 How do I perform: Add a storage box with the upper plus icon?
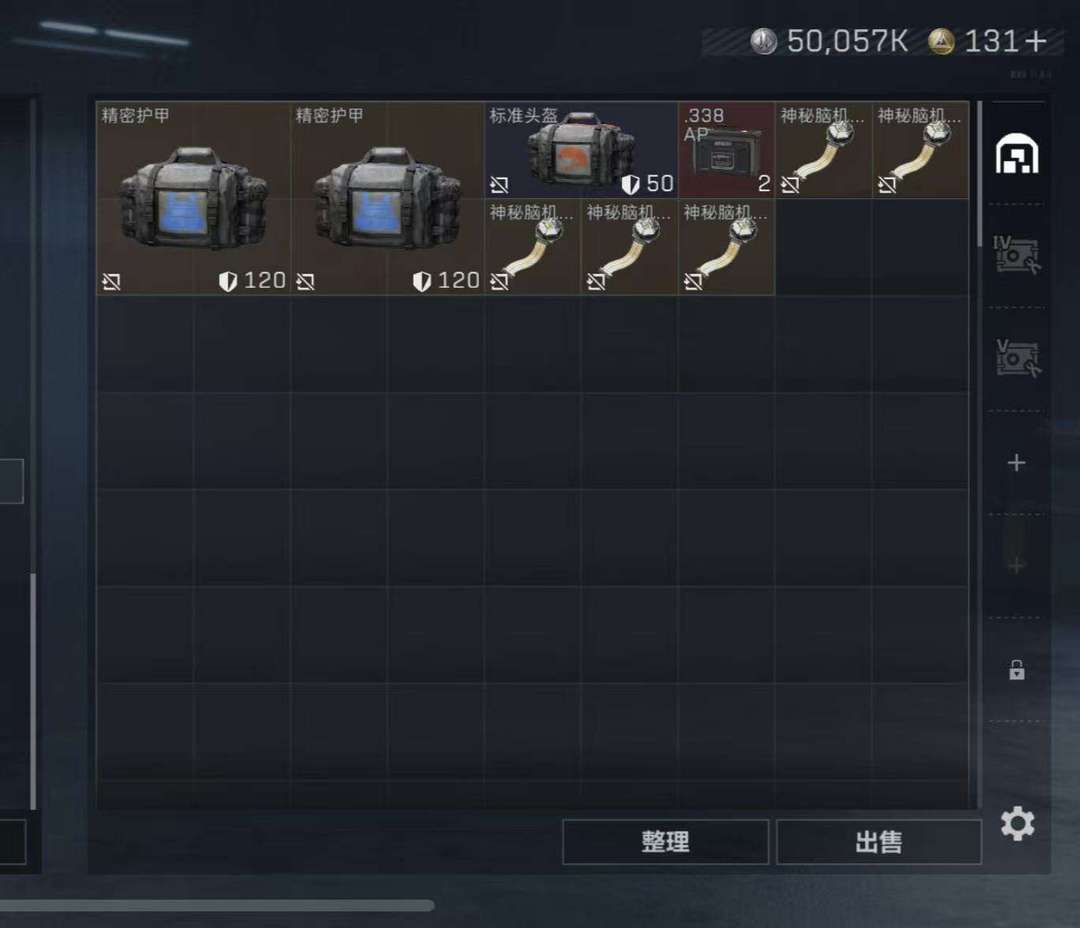point(1017,462)
